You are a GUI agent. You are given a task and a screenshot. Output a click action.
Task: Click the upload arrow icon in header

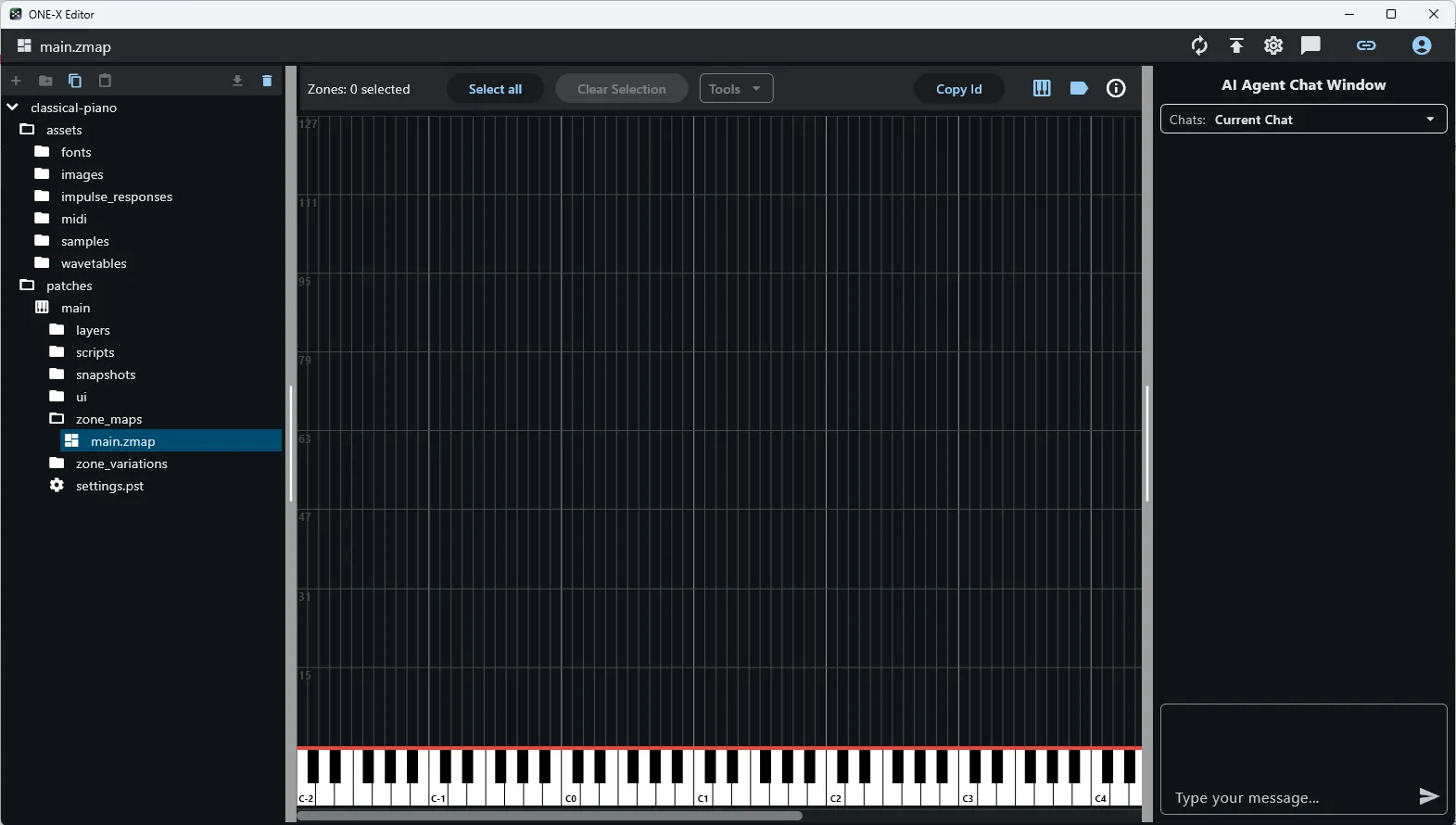[1236, 45]
